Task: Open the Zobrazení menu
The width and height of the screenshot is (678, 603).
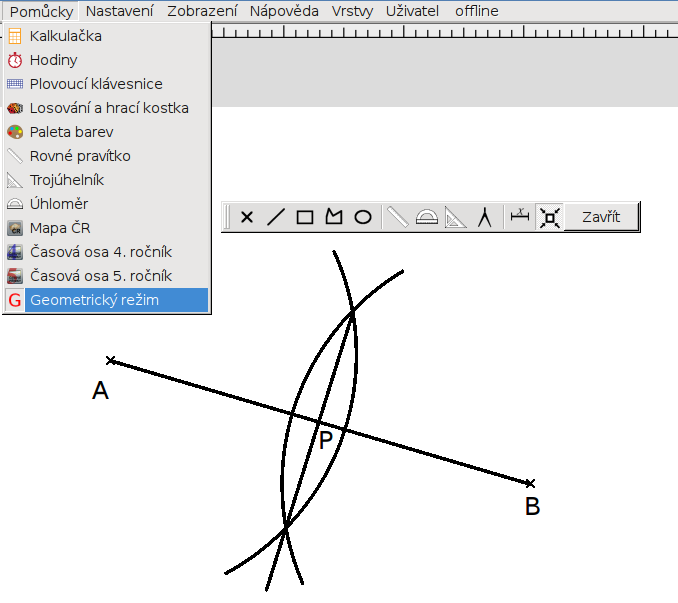Action: point(202,11)
